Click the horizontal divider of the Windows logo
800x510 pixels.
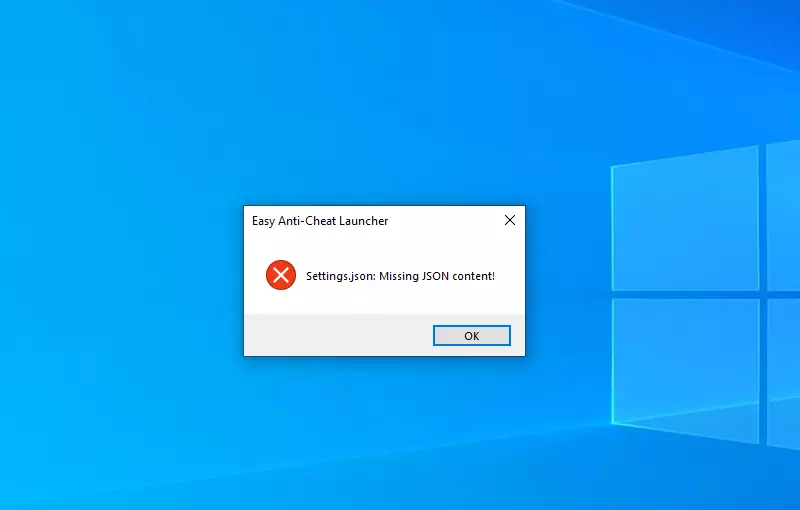[706, 295]
